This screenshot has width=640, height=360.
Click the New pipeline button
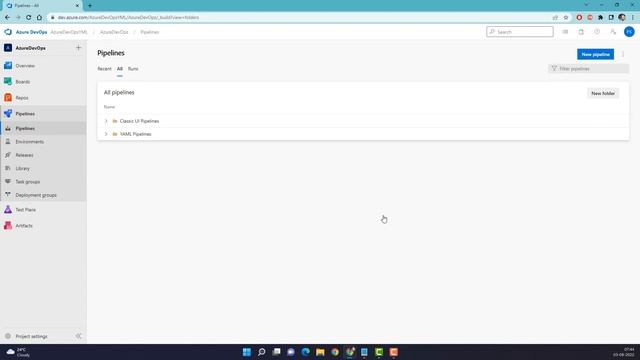click(x=595, y=54)
